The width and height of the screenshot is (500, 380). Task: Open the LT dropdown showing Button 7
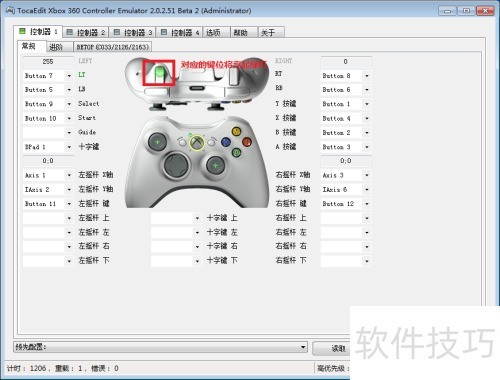[x=48, y=76]
